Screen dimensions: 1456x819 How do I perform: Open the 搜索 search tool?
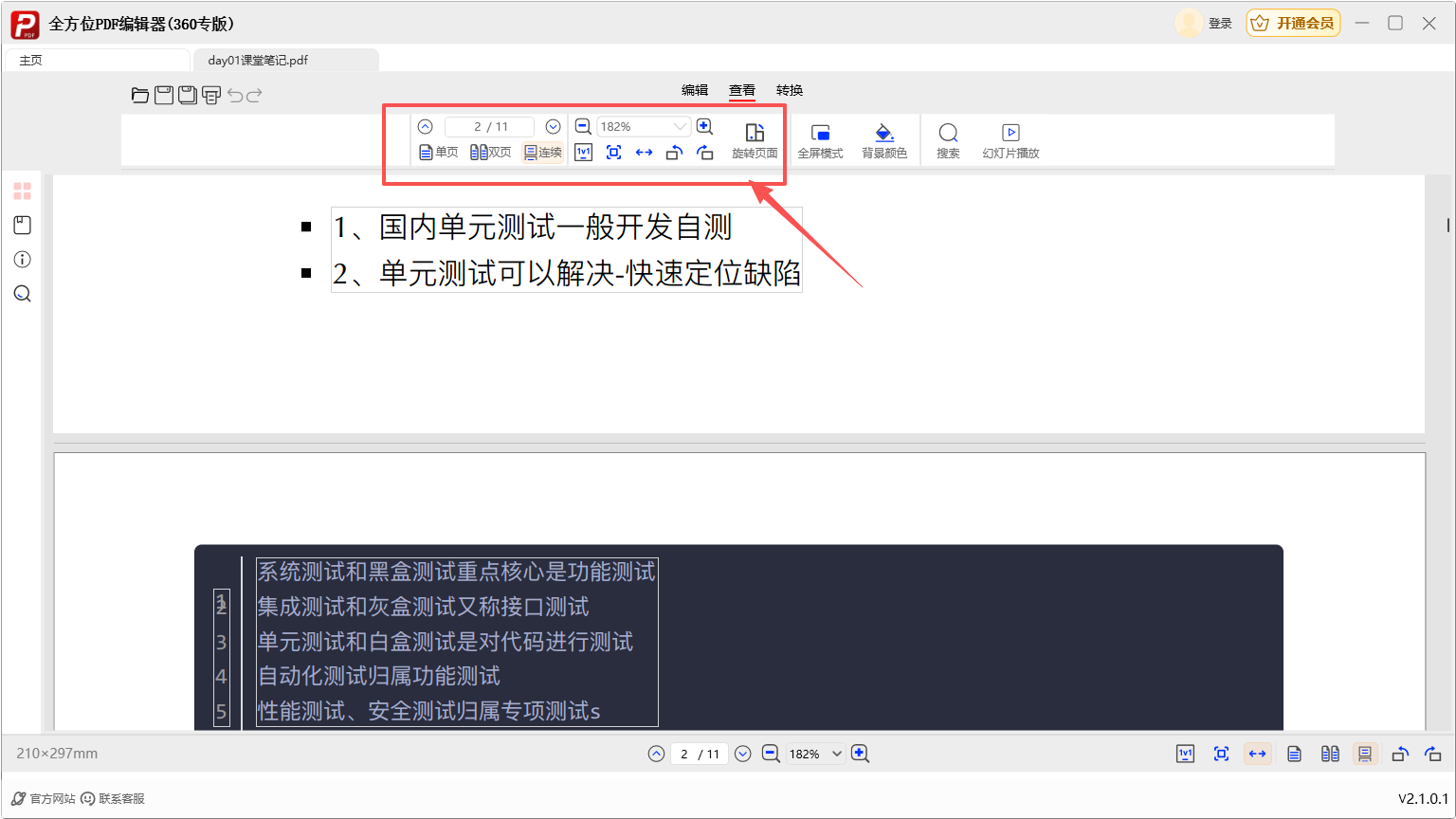948,139
